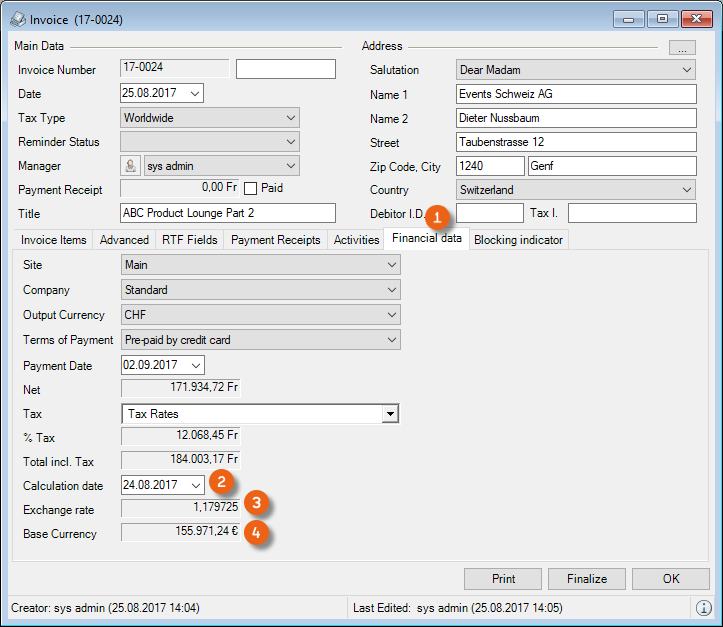The image size is (723, 627).
Task: Confirm with the OK button
Action: [x=670, y=579]
